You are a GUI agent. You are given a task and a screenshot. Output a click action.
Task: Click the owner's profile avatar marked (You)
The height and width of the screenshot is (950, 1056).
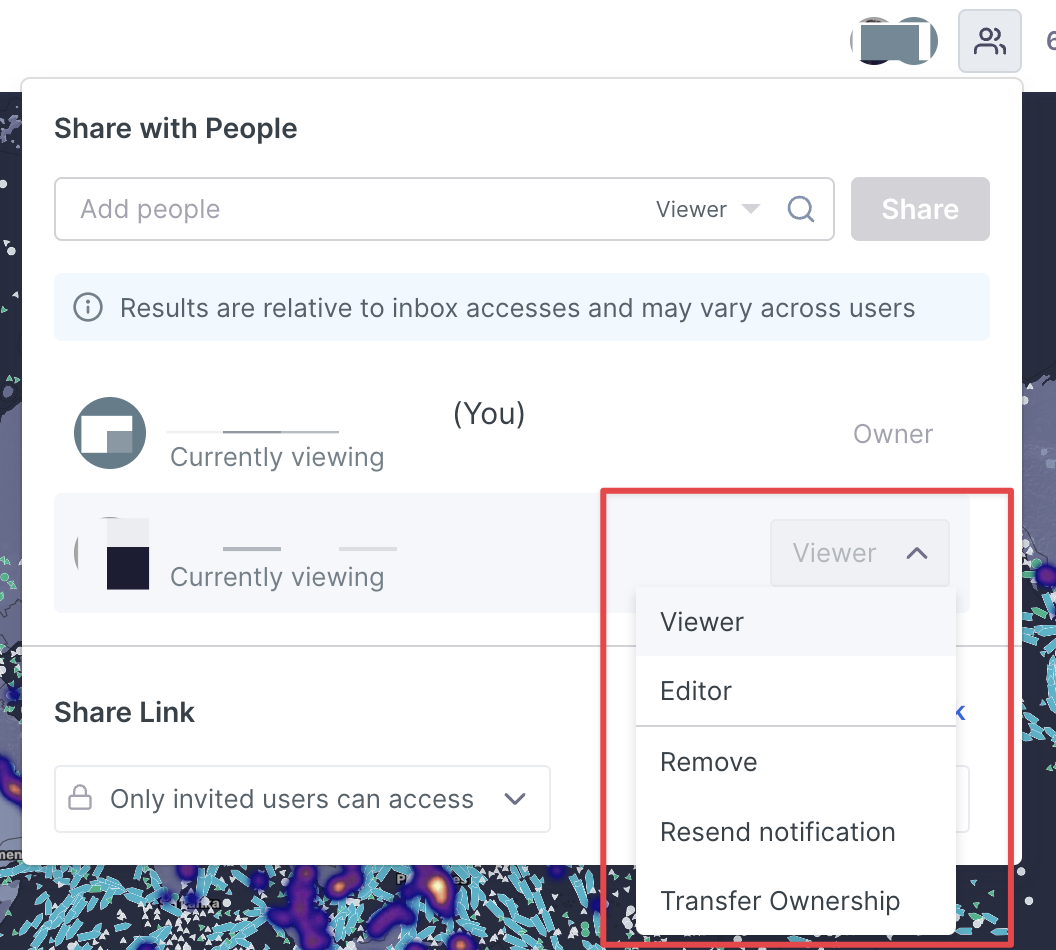coord(110,433)
